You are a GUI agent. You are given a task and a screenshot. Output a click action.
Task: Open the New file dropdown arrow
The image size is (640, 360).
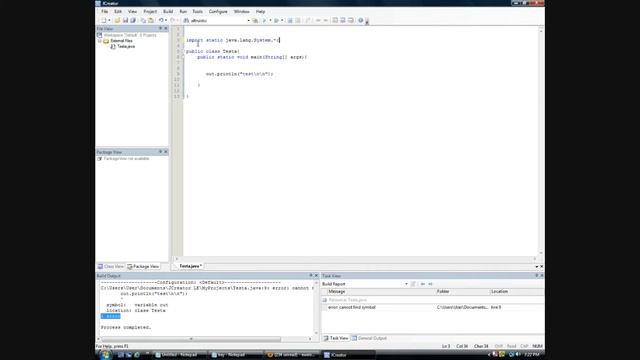109,20
